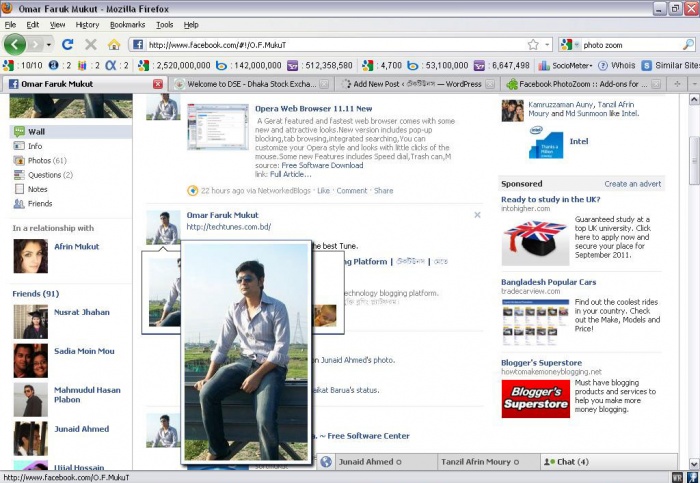
Task: Open the Ready to study in the UK ad
Action: (550, 199)
